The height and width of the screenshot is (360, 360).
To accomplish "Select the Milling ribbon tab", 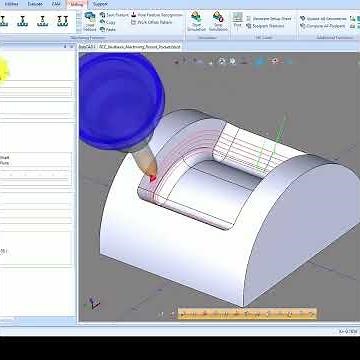I will pos(77,4).
